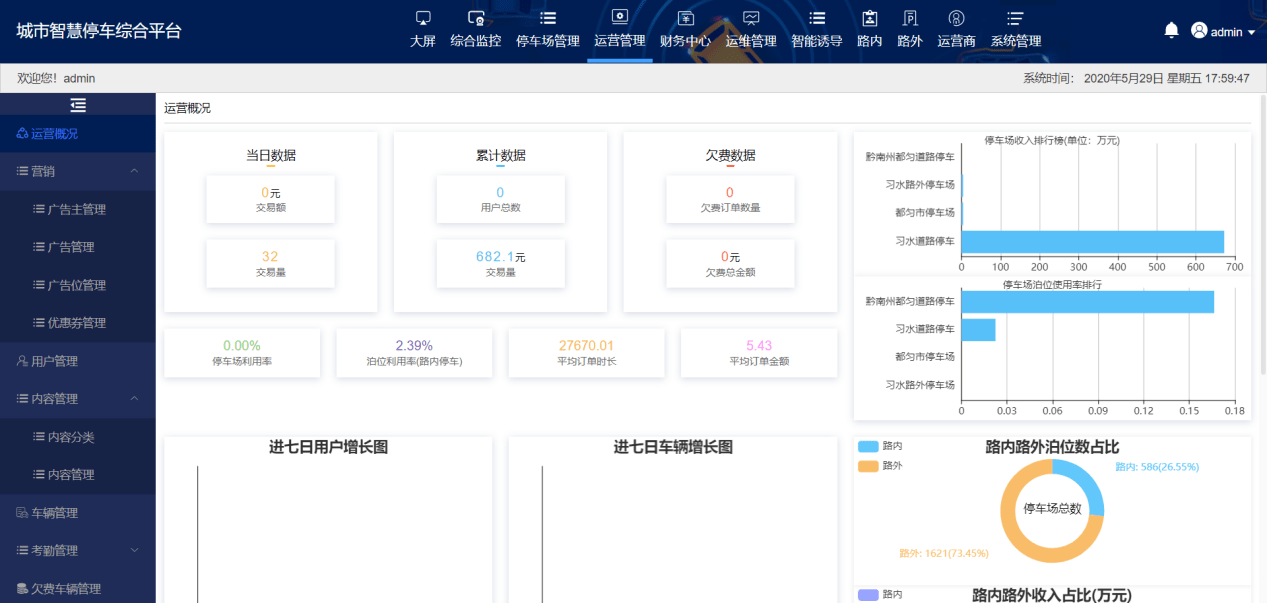Click the 用户总数 card
This screenshot has height=603, width=1267.
click(x=500, y=199)
